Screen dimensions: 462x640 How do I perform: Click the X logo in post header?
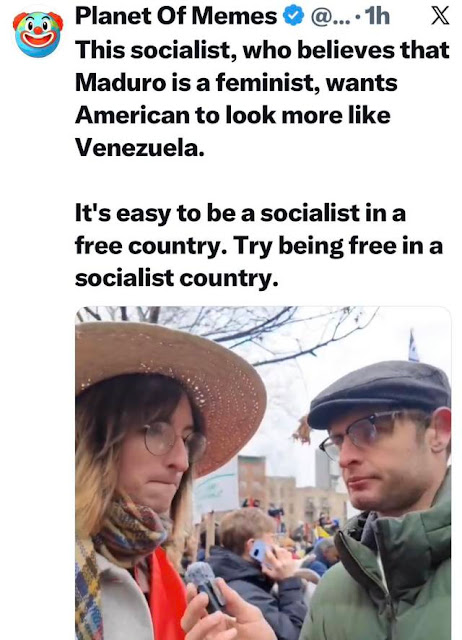440,17
